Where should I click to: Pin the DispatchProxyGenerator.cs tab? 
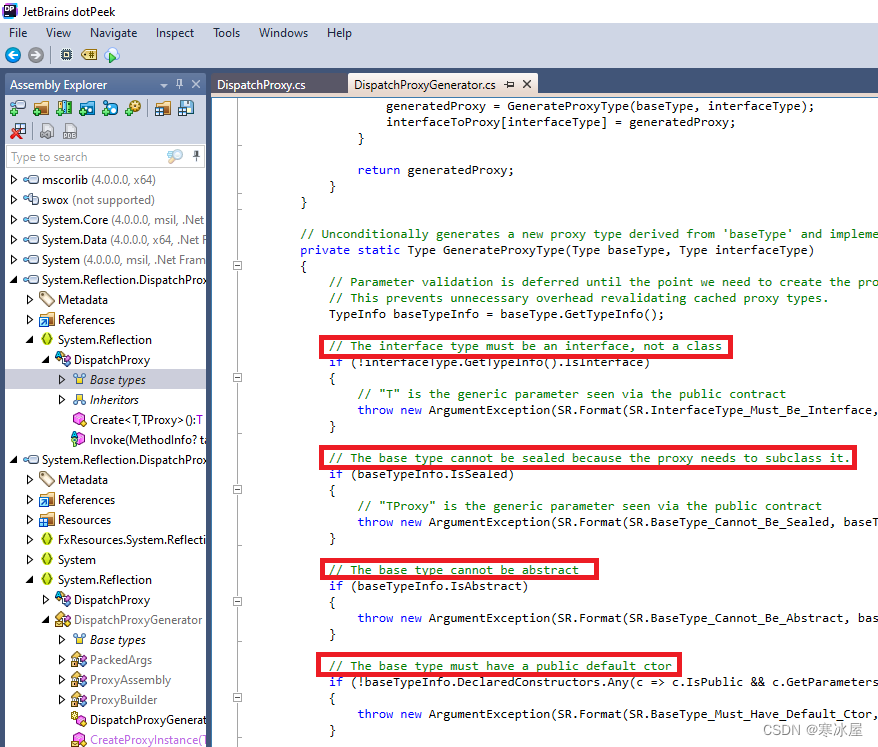[x=509, y=85]
